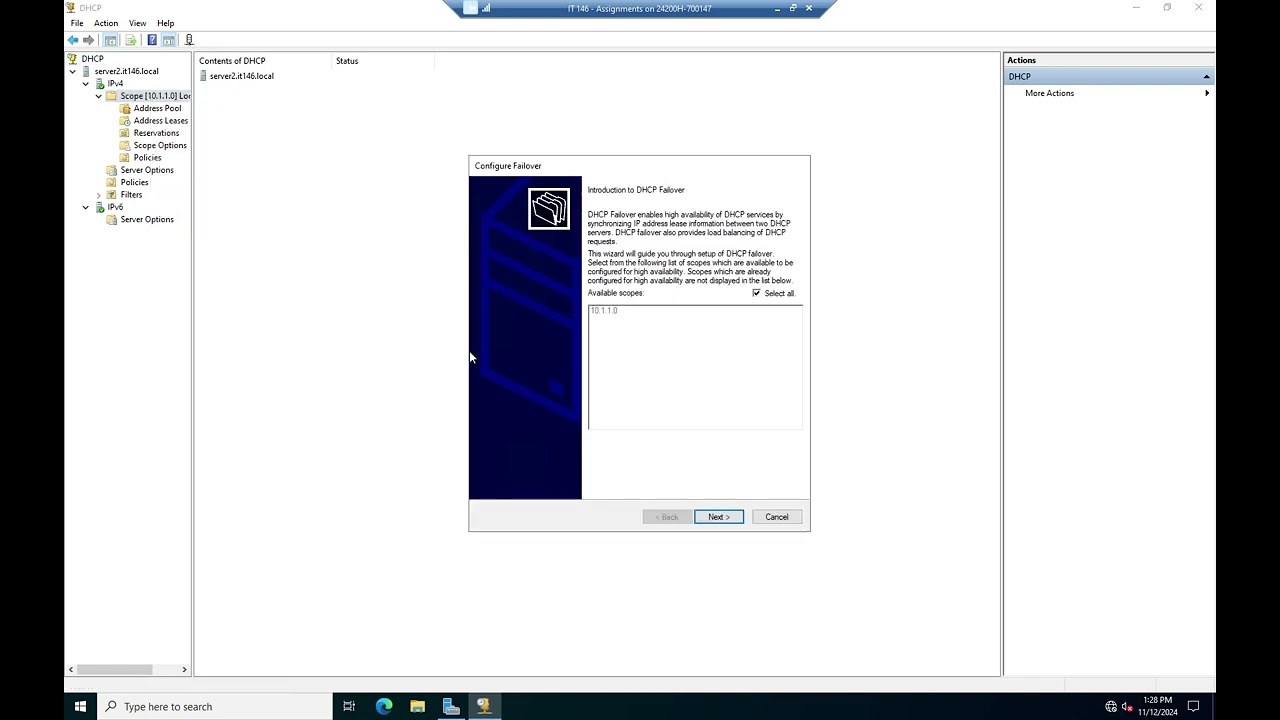1280x720 pixels.
Task: Select server2.it146.local in contents list
Action: click(x=242, y=76)
